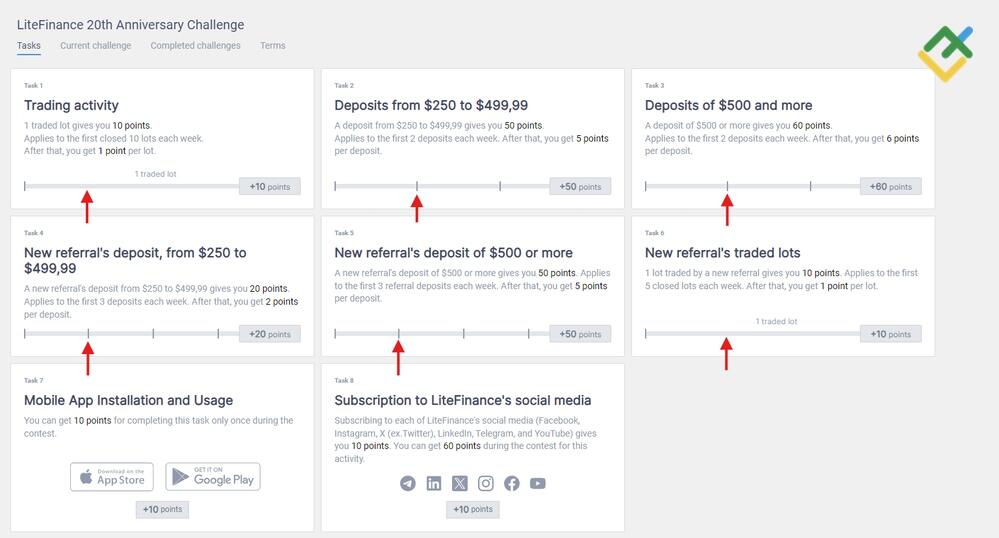
Task: Click Get it on Google Play button
Action: [213, 477]
